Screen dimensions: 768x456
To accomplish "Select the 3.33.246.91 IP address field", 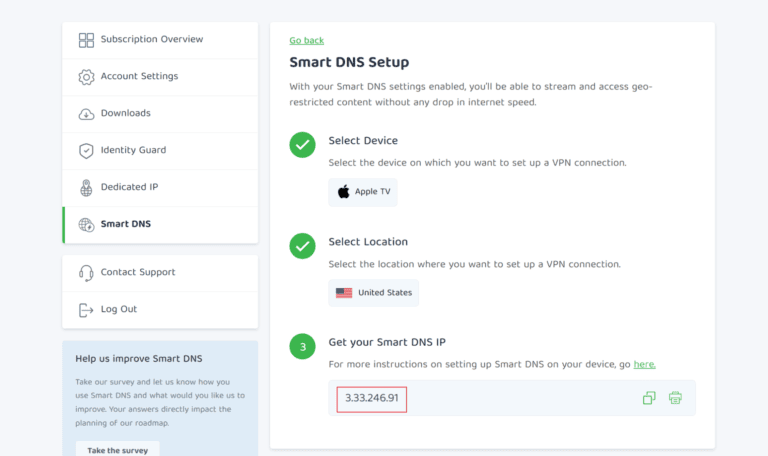I will pyautogui.click(x=372, y=398).
